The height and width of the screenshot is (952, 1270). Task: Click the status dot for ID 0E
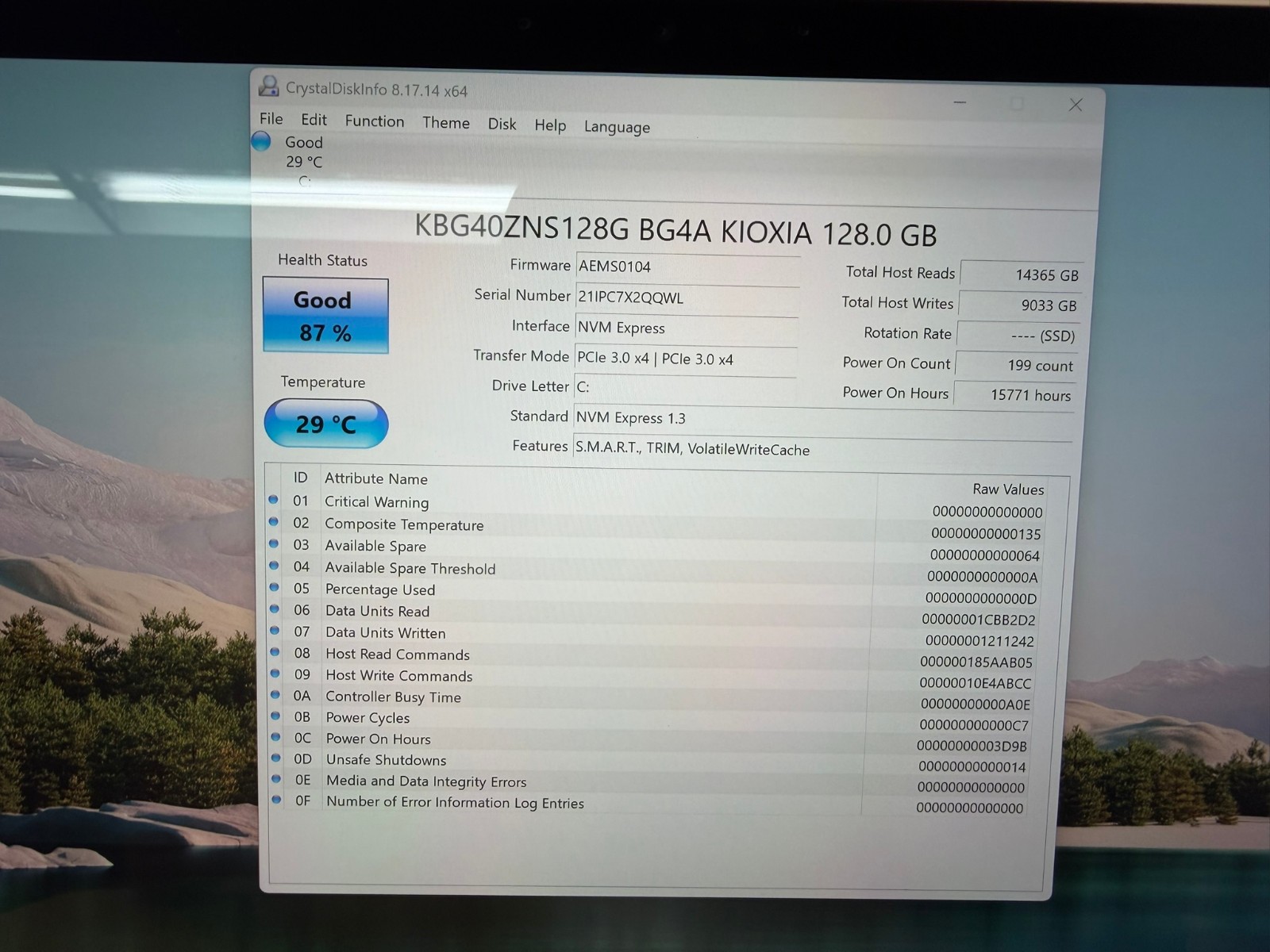(x=276, y=779)
